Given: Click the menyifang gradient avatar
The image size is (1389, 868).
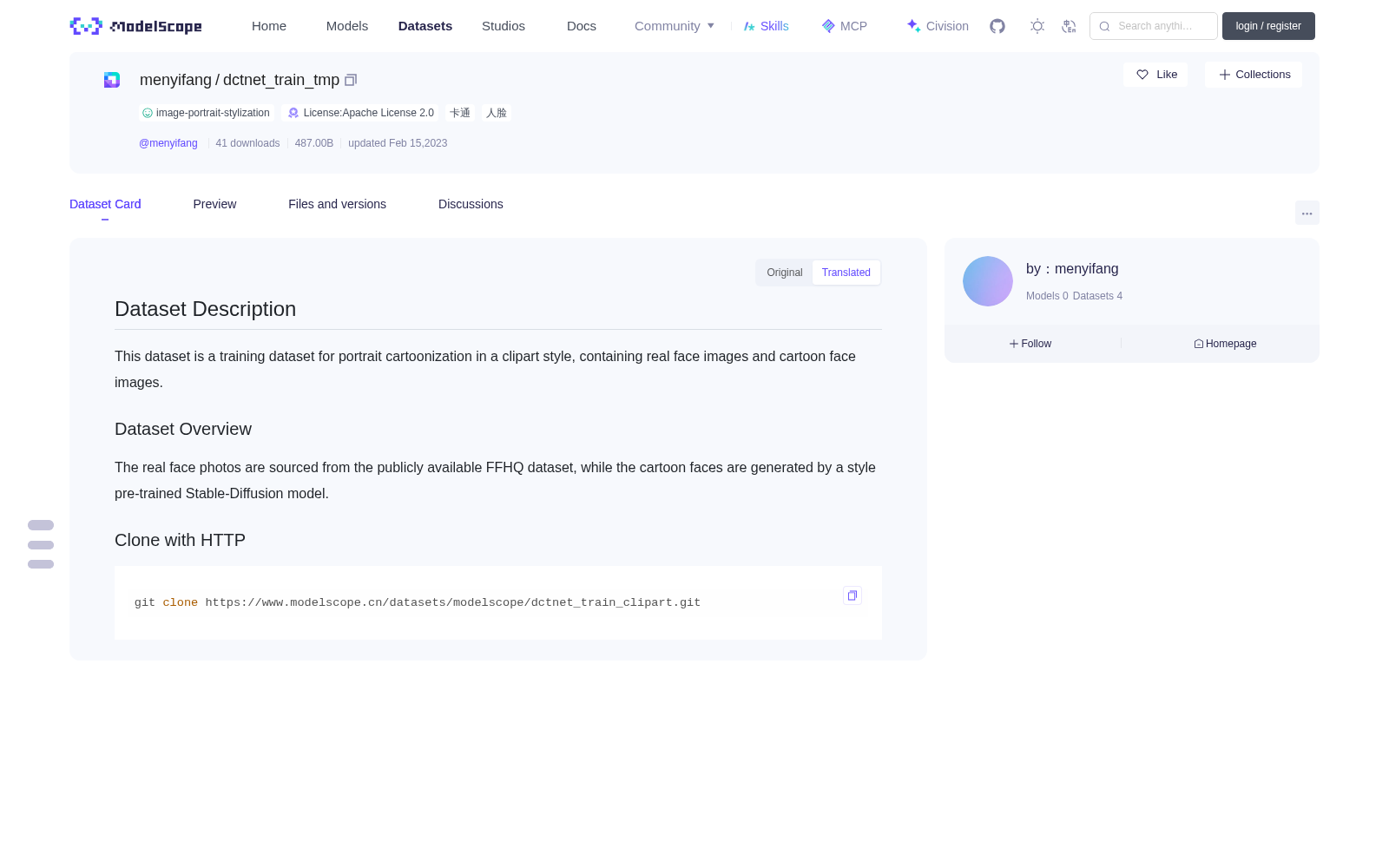Looking at the screenshot, I should point(988,281).
